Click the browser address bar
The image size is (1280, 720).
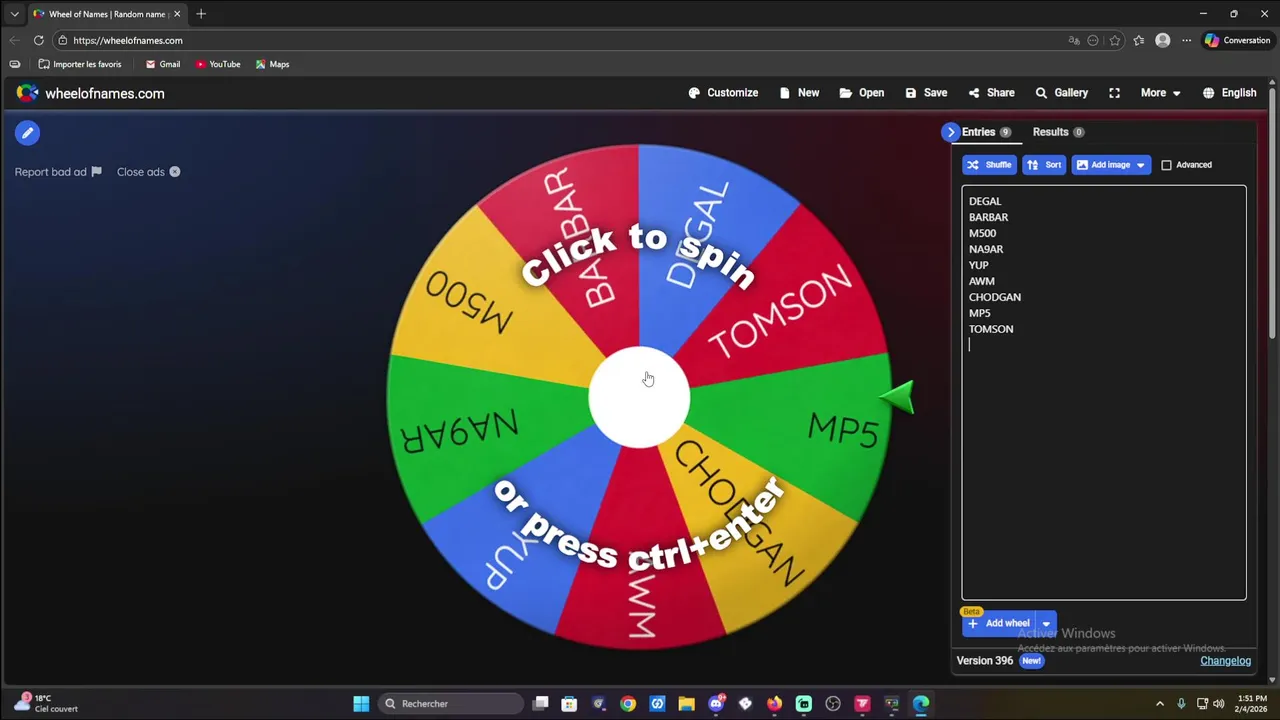[x=560, y=40]
